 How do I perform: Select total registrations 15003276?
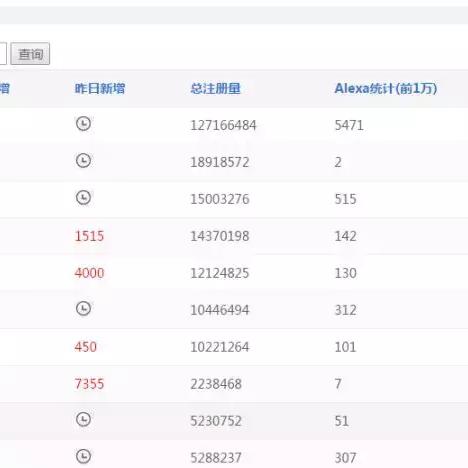(220, 199)
